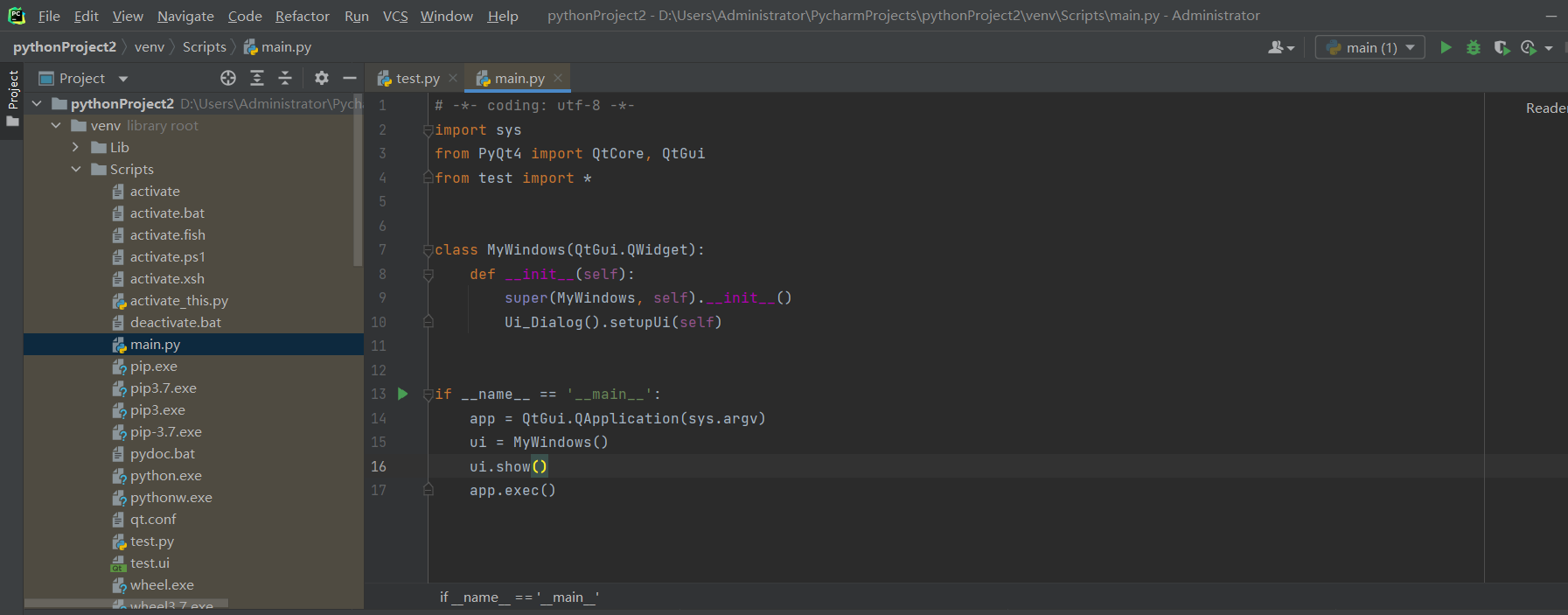1568x615 pixels.
Task: Click the Run main green play button
Action: tap(1446, 47)
